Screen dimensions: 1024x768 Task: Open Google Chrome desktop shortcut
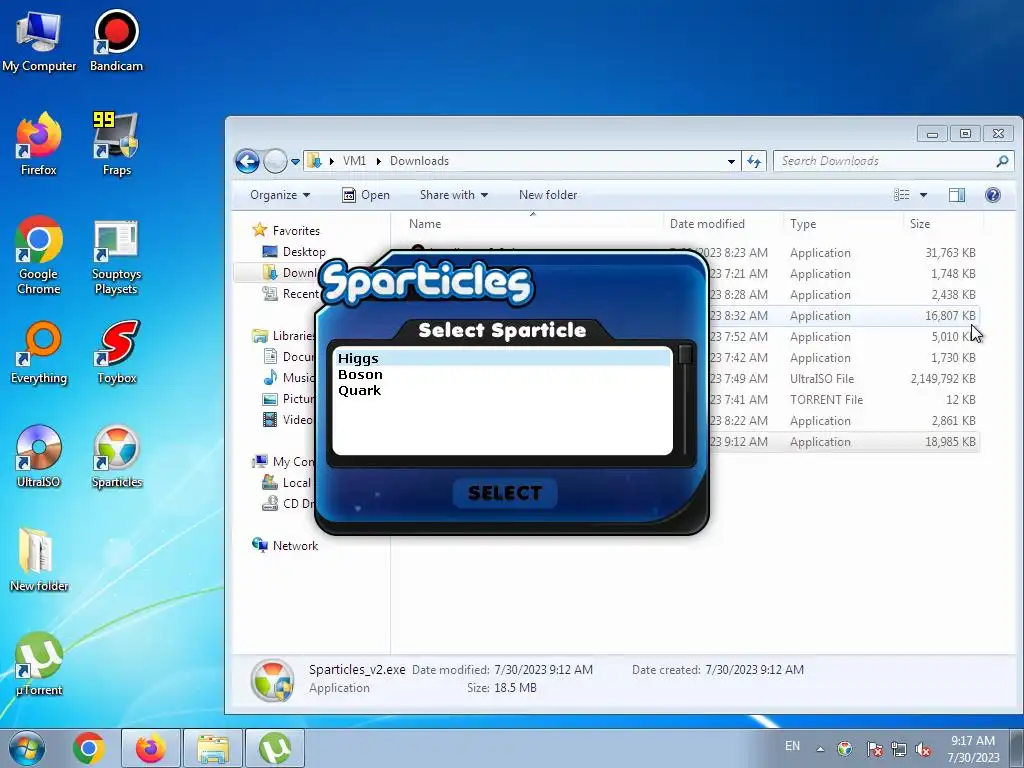coord(39,255)
